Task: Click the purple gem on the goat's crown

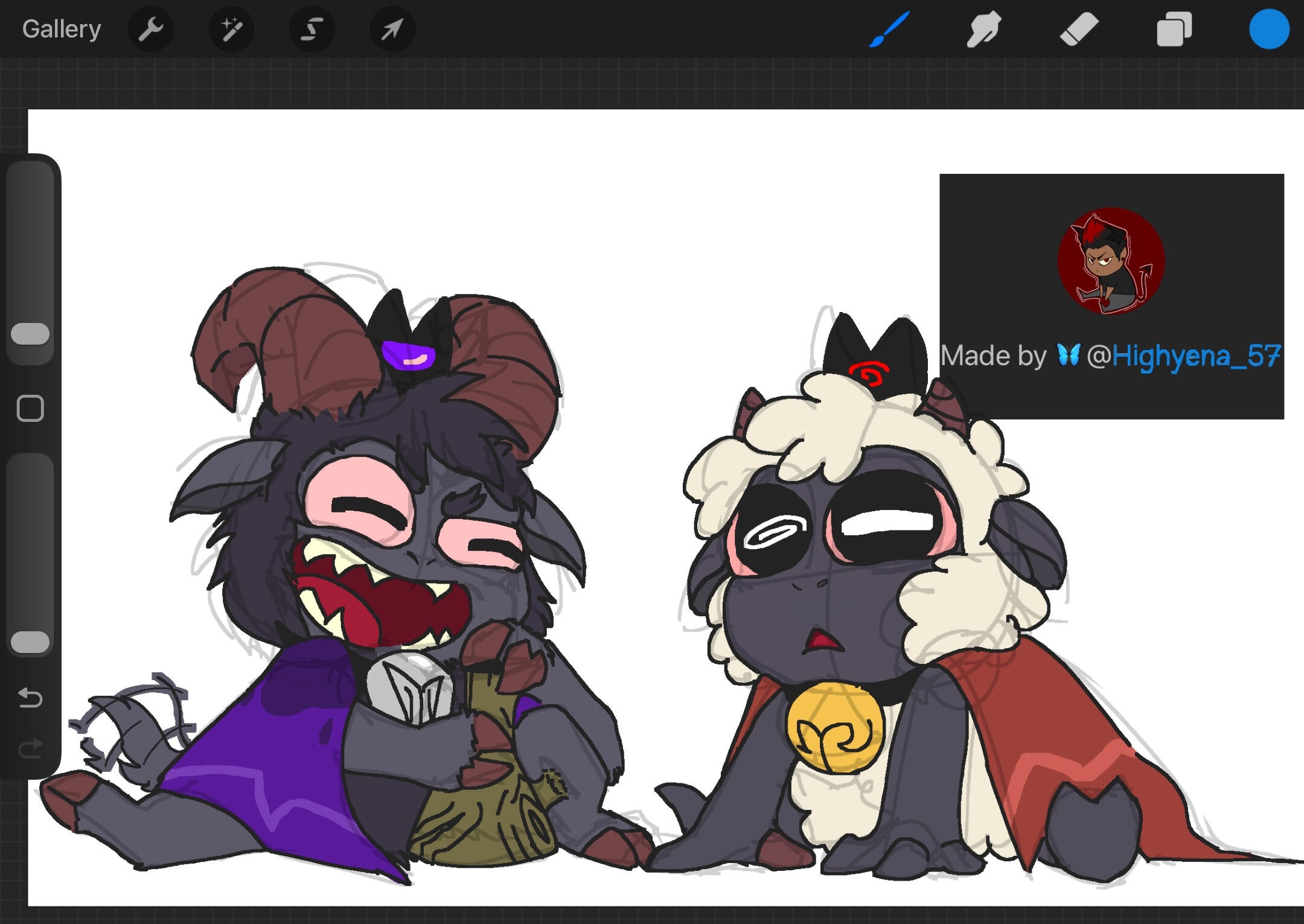Action: coord(409,356)
